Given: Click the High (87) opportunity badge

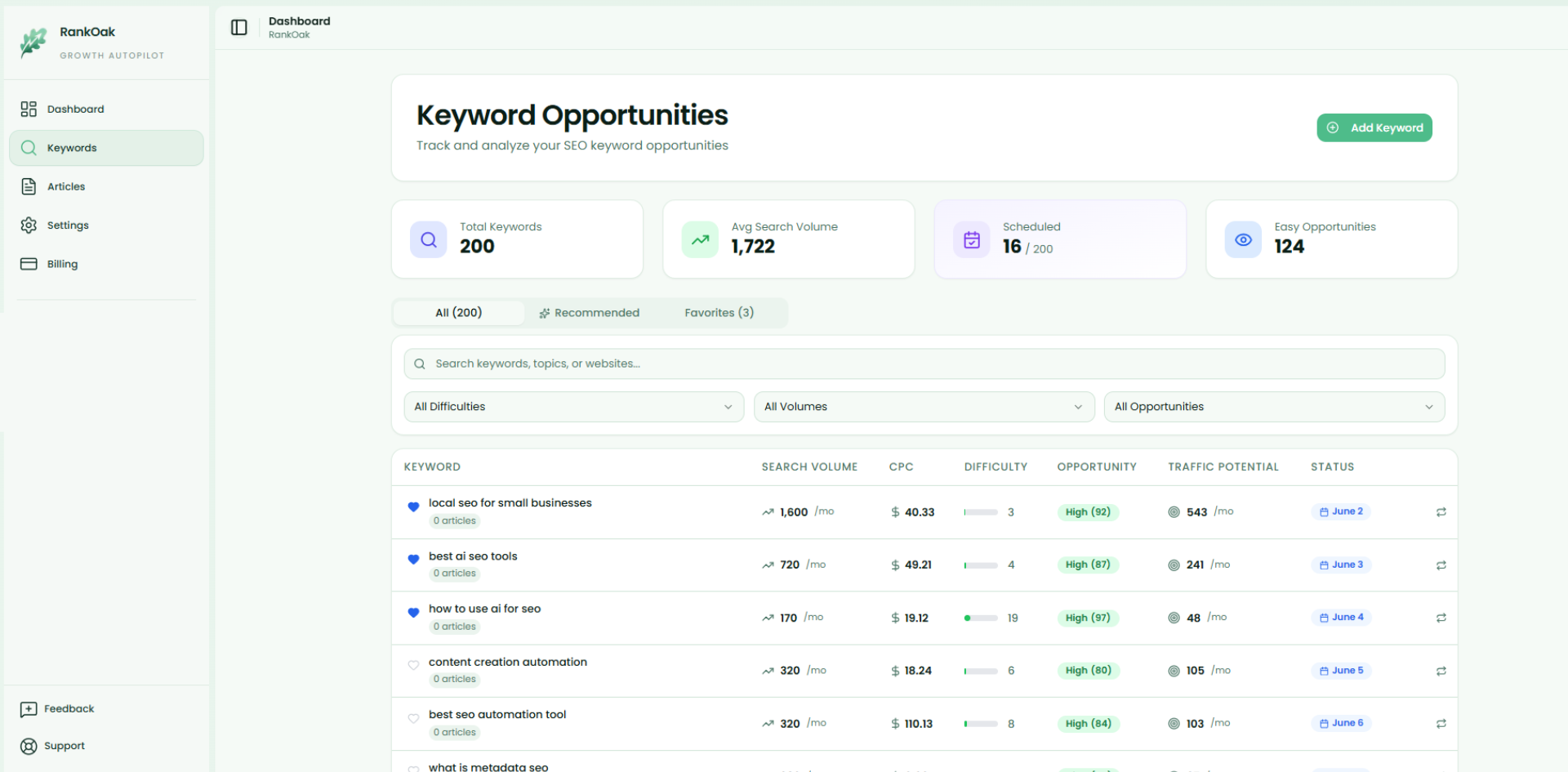Looking at the screenshot, I should tap(1088, 564).
